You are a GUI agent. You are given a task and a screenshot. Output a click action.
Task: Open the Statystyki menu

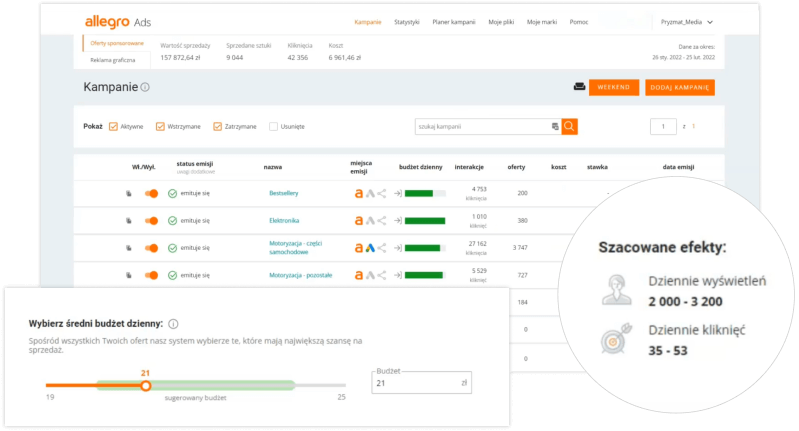point(407,22)
